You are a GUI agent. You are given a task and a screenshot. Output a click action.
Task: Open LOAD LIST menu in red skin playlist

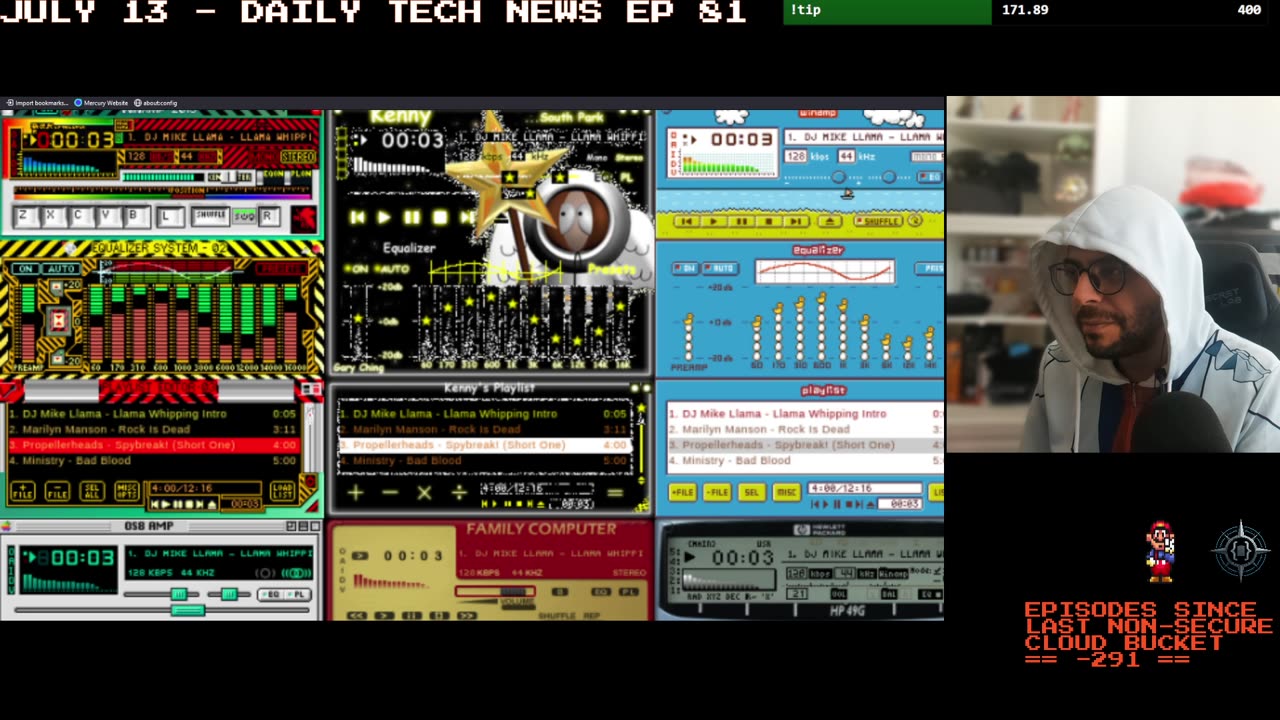[283, 491]
